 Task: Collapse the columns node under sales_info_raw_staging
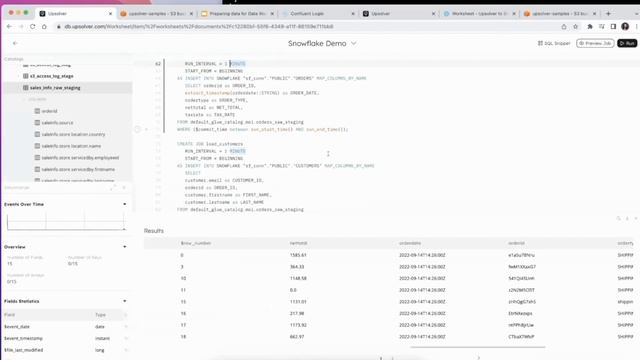coord(24,99)
